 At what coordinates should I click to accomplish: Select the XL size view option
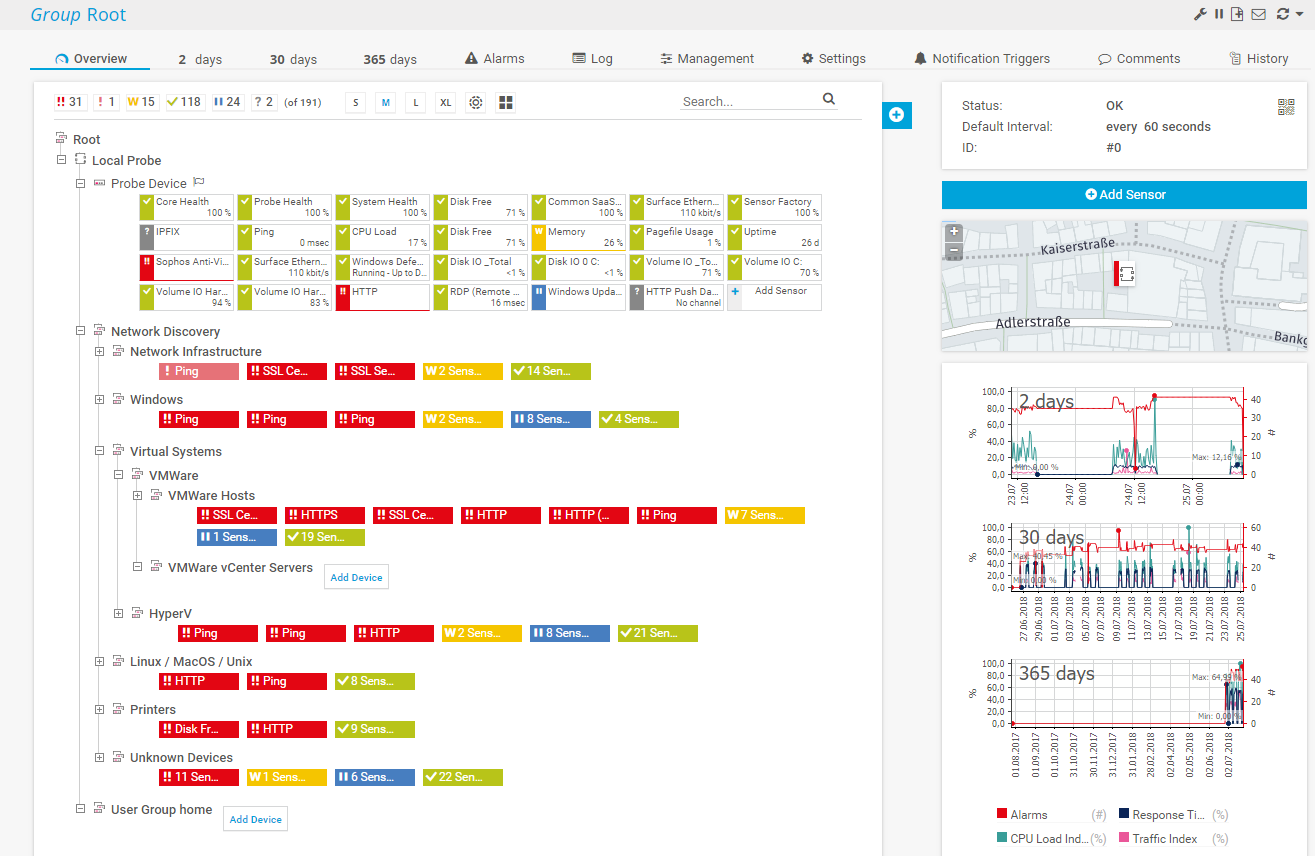pyautogui.click(x=445, y=102)
